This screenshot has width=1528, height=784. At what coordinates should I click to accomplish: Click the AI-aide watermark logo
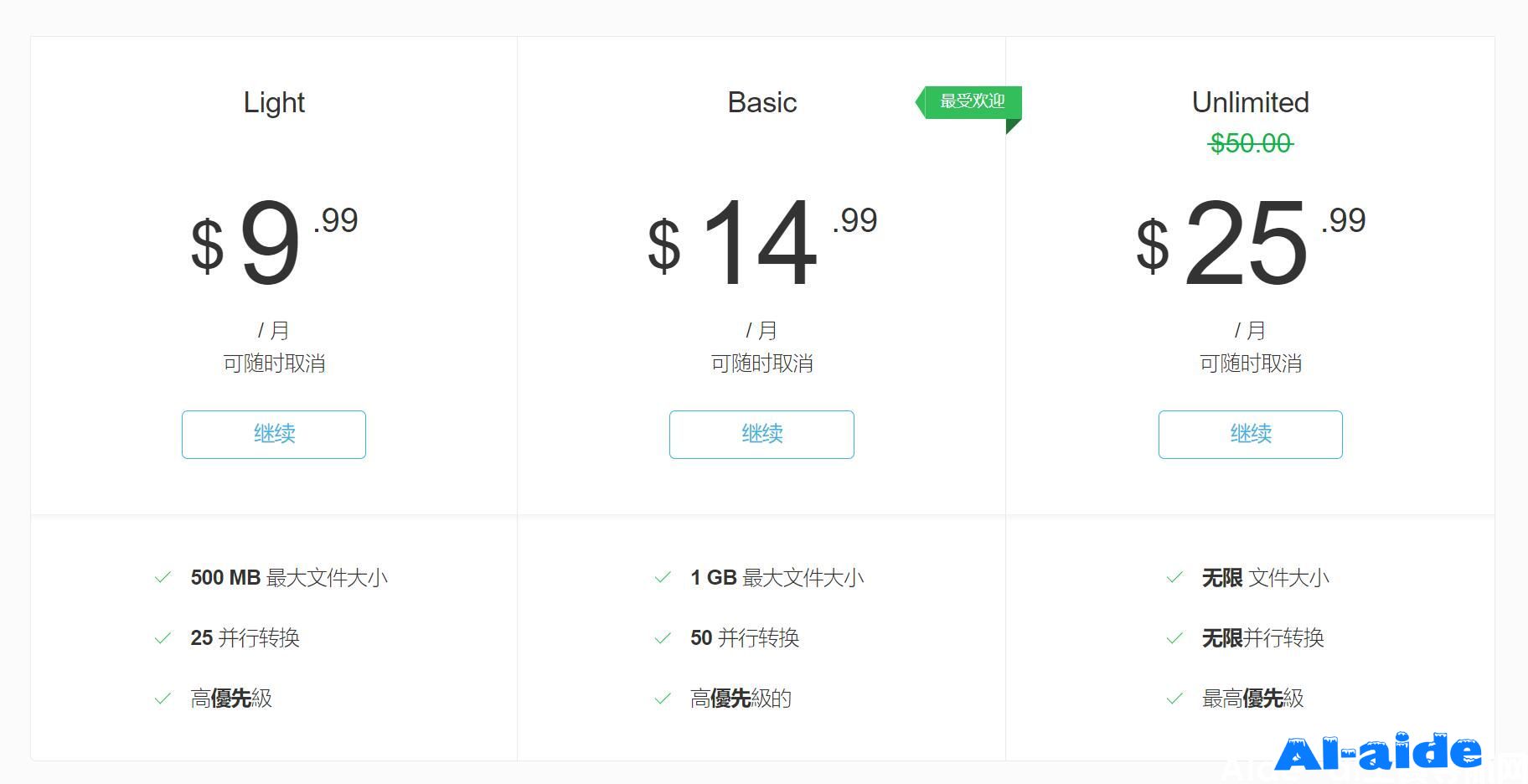point(1378,752)
